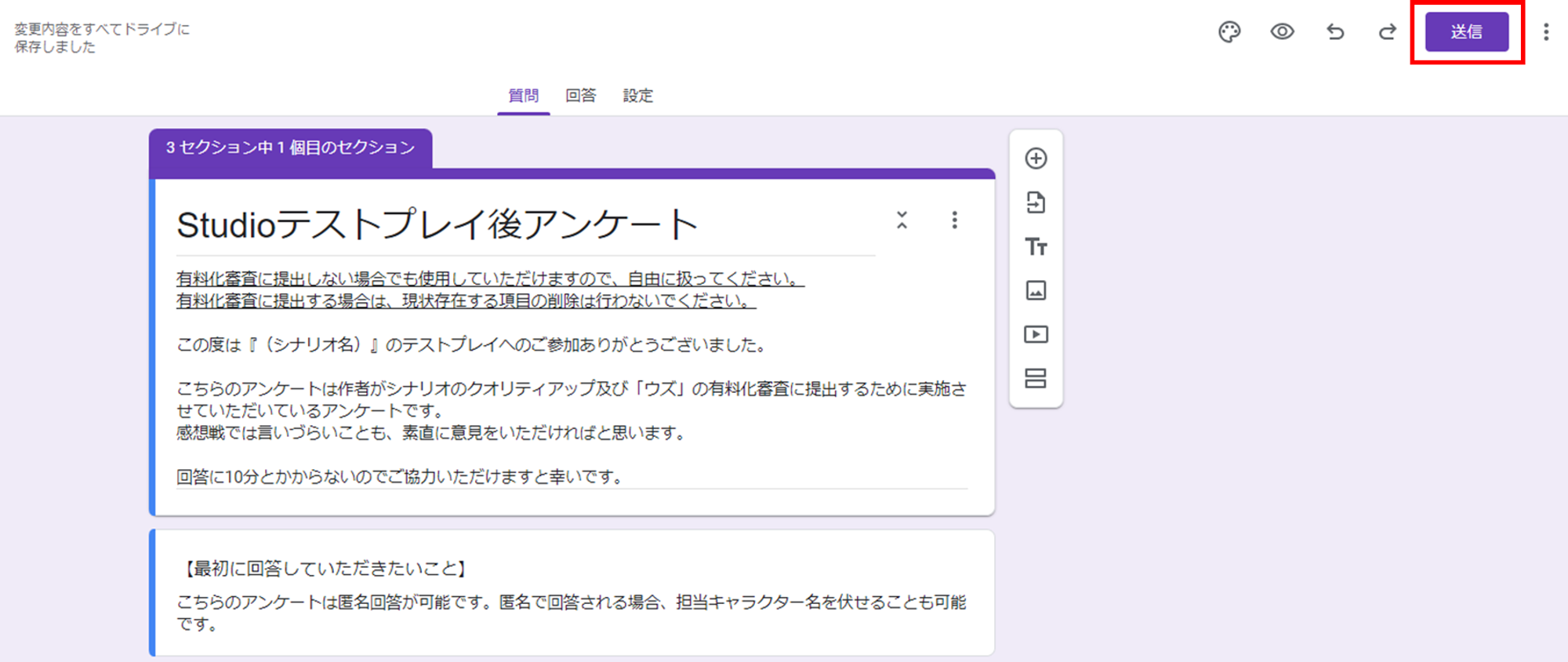Open the 設定 tab
The height and width of the screenshot is (662, 1568).
[637, 96]
